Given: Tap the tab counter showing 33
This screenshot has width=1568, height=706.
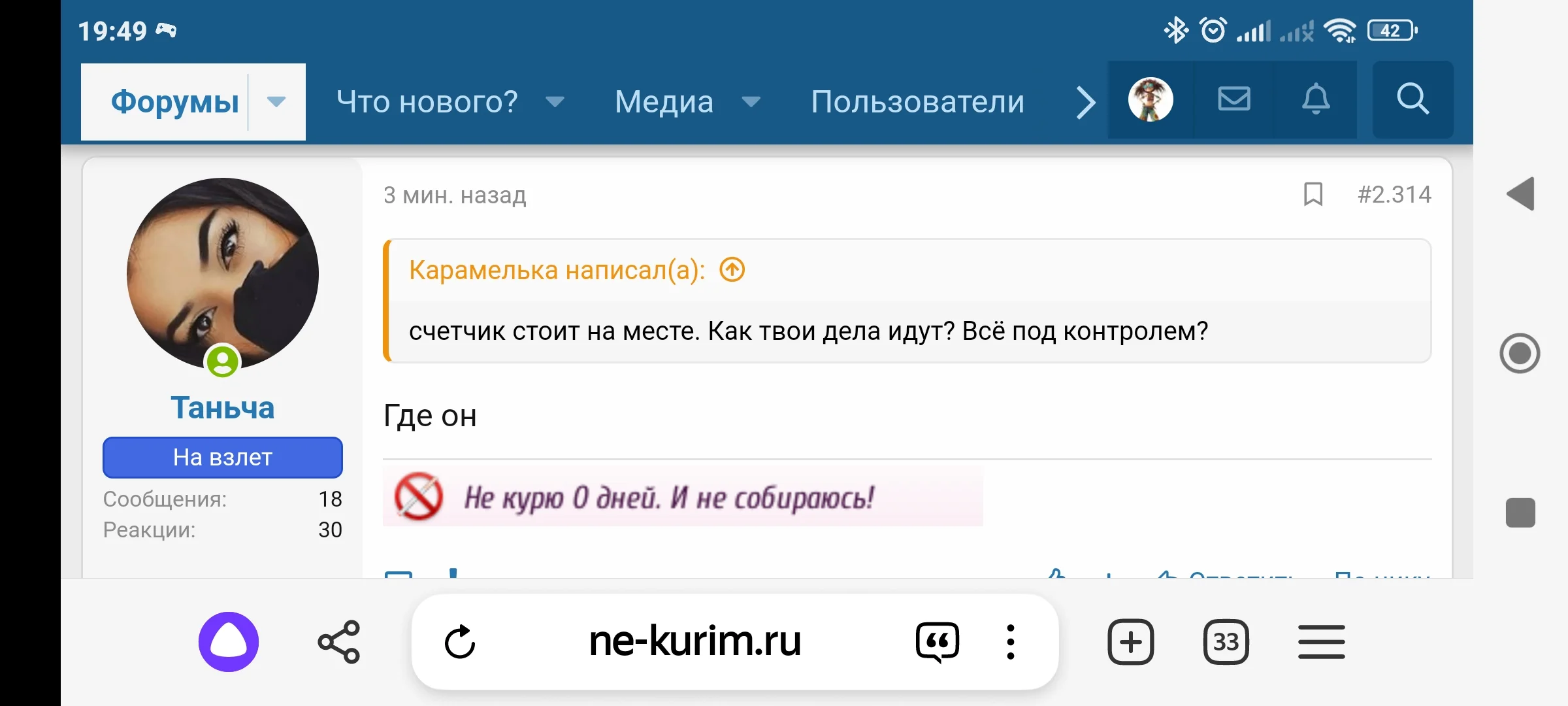Looking at the screenshot, I should point(1226,641).
